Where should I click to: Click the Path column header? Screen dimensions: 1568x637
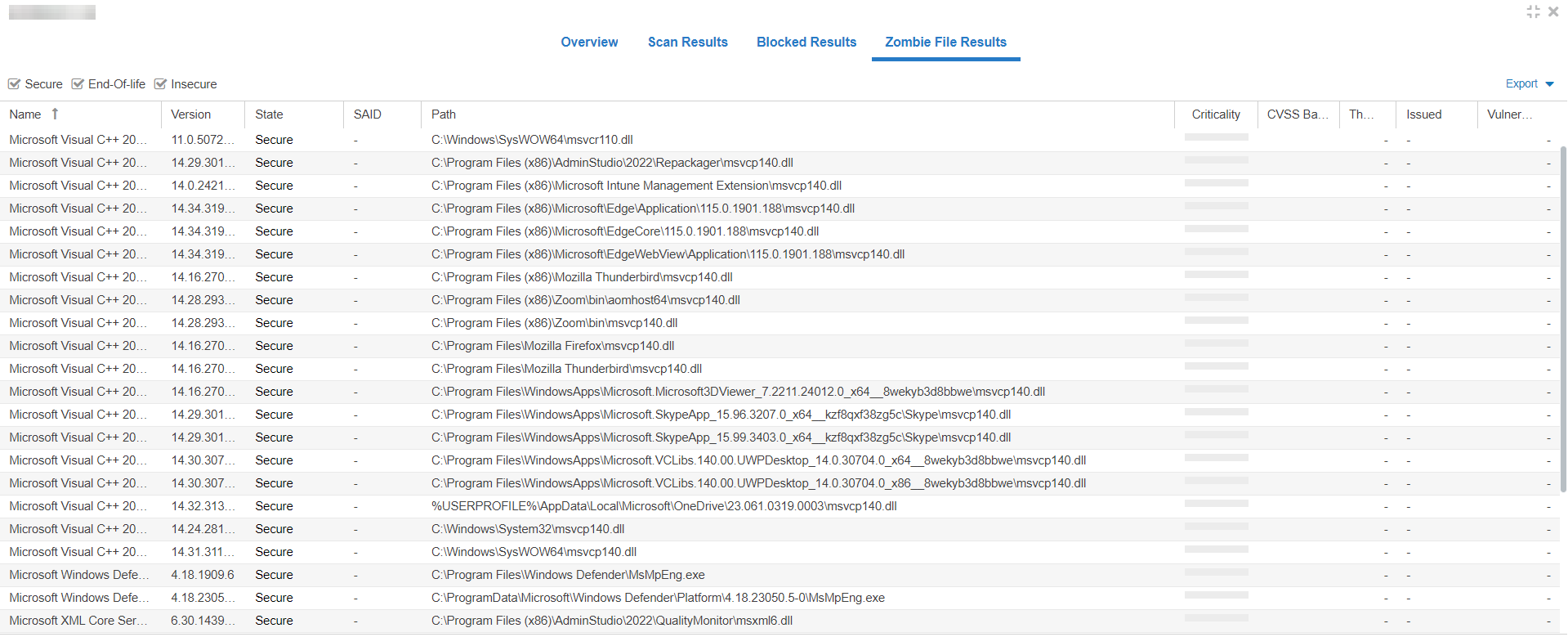[444, 114]
